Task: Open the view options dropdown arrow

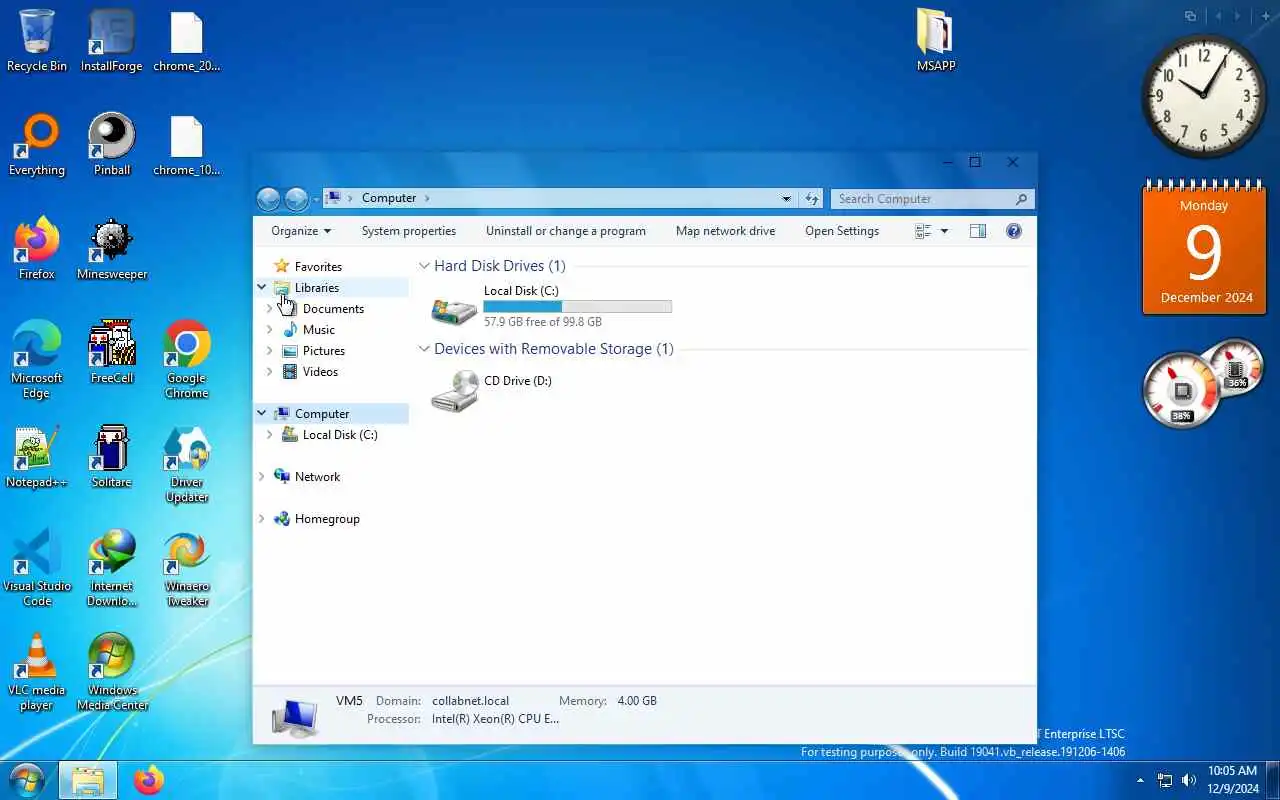Action: (944, 231)
